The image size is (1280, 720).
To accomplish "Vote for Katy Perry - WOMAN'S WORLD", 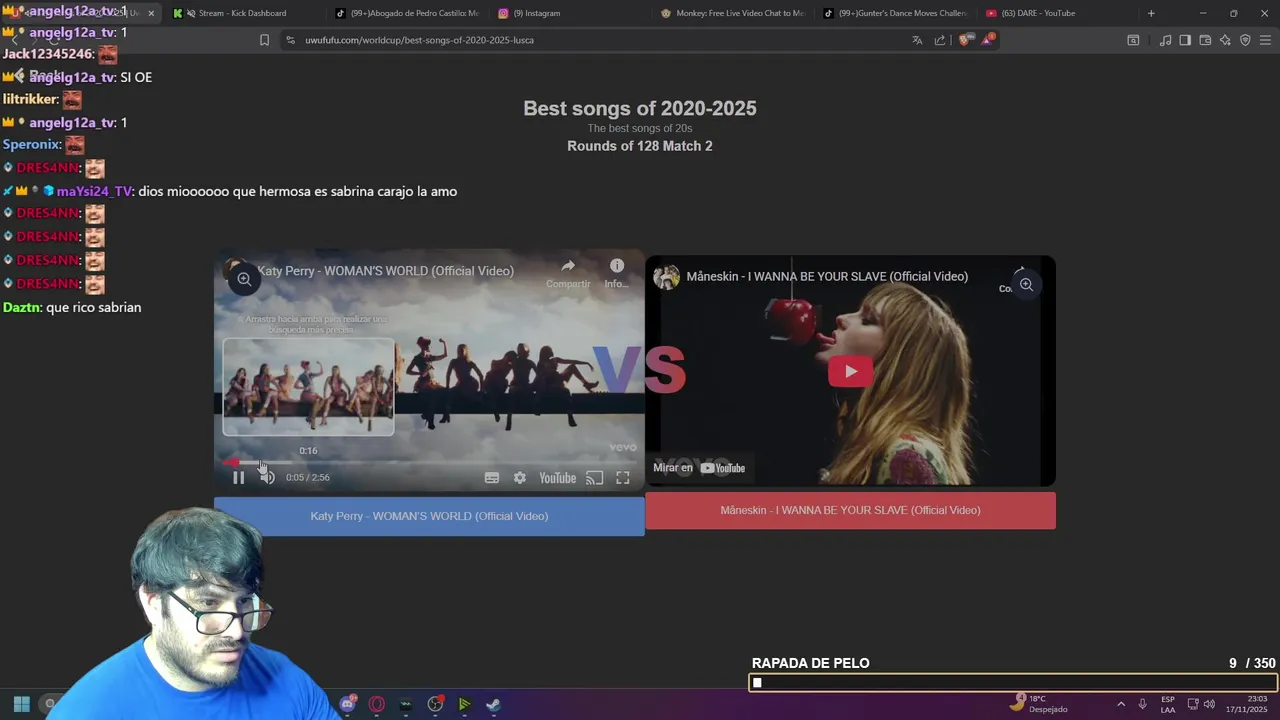I will (429, 516).
